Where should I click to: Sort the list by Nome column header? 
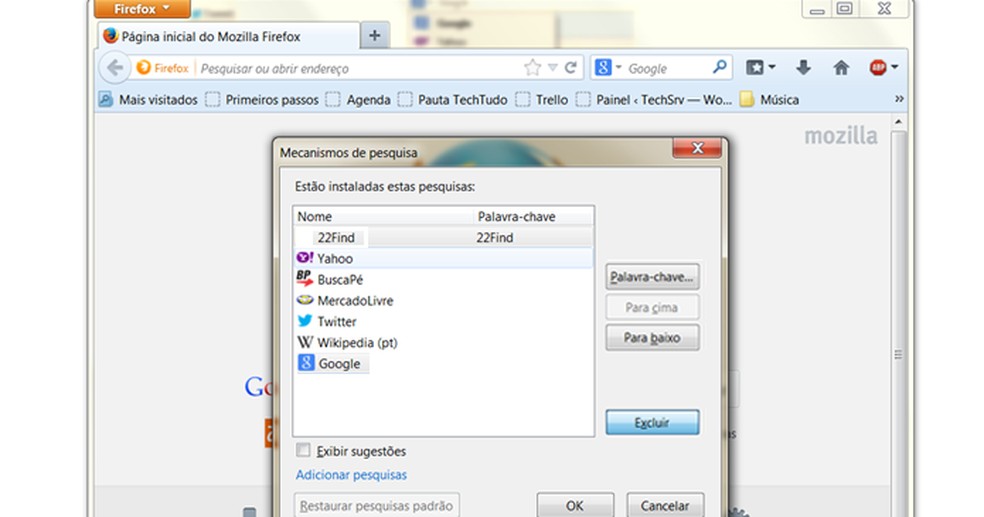383,216
